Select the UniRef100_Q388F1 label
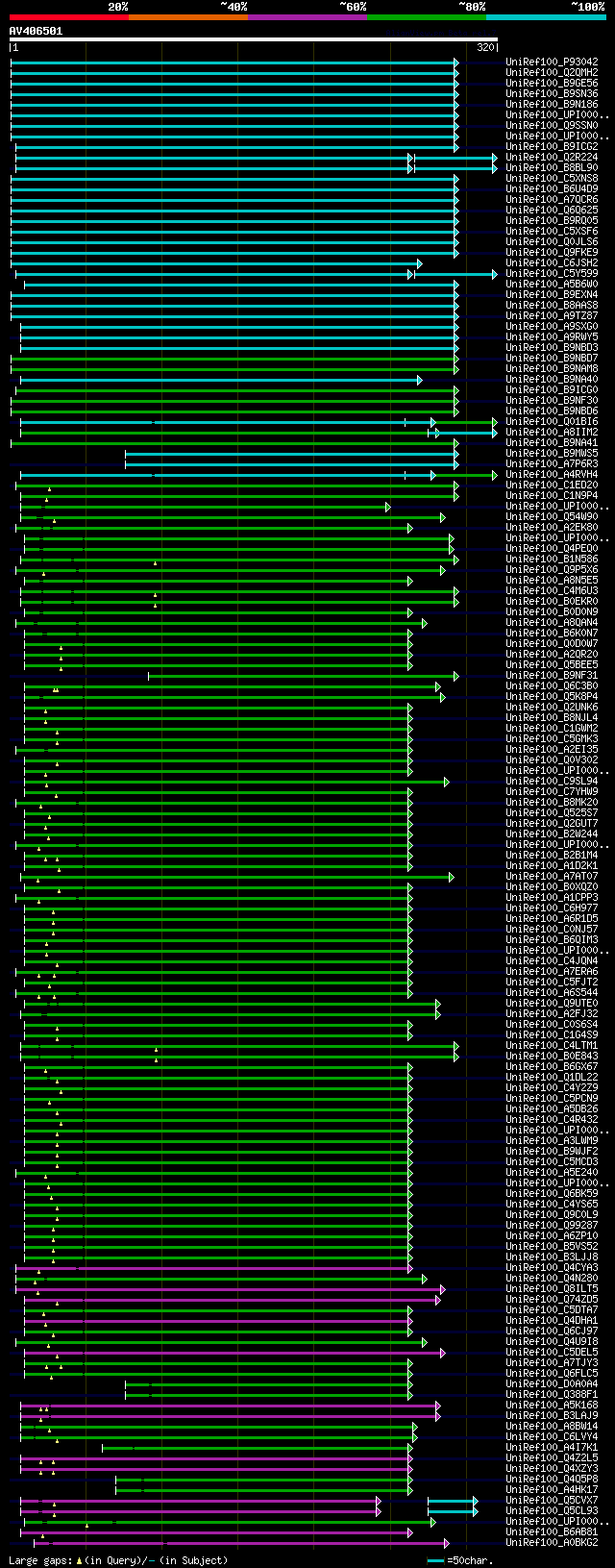This screenshot has width=615, height=1568. [552, 1395]
